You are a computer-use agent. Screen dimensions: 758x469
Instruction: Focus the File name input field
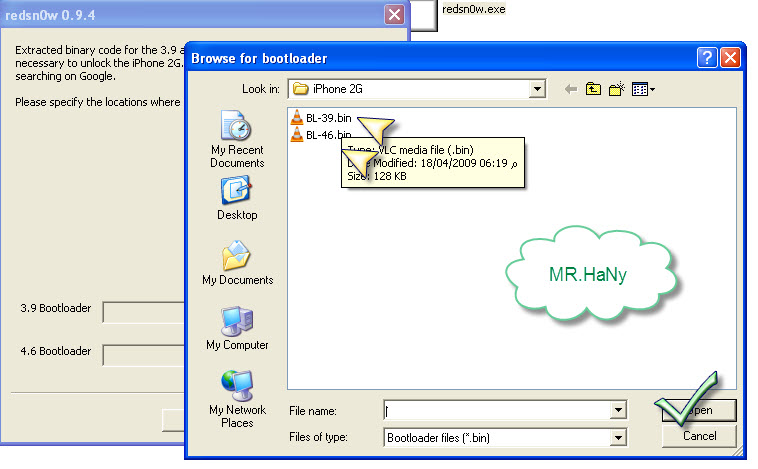(x=497, y=410)
